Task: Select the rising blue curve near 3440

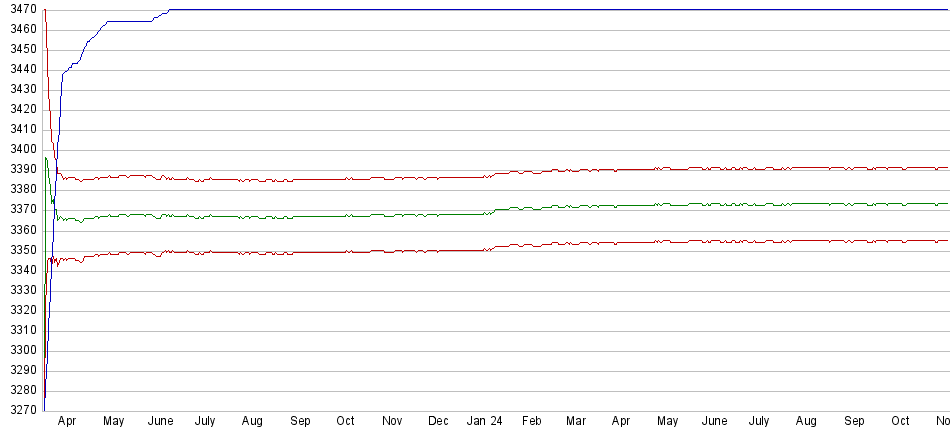Action: tap(70, 68)
